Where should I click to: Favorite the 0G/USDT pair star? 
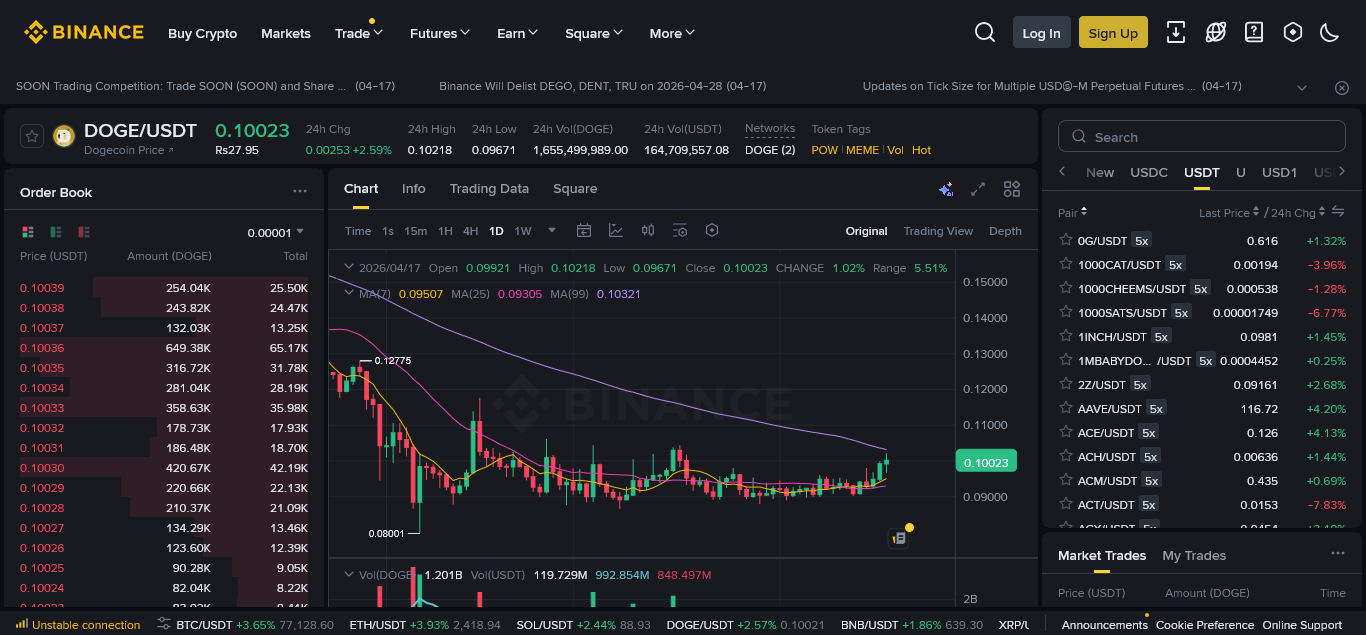pyautogui.click(x=1066, y=240)
